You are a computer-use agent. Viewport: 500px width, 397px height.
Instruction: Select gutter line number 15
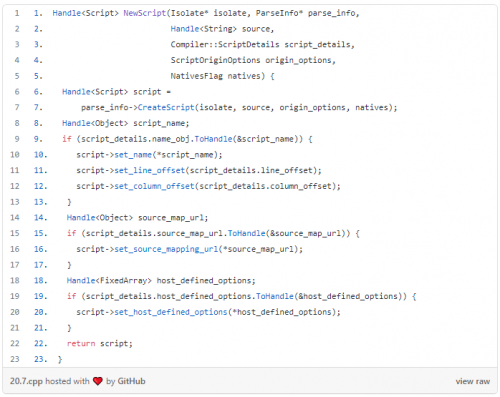click(x=15, y=233)
